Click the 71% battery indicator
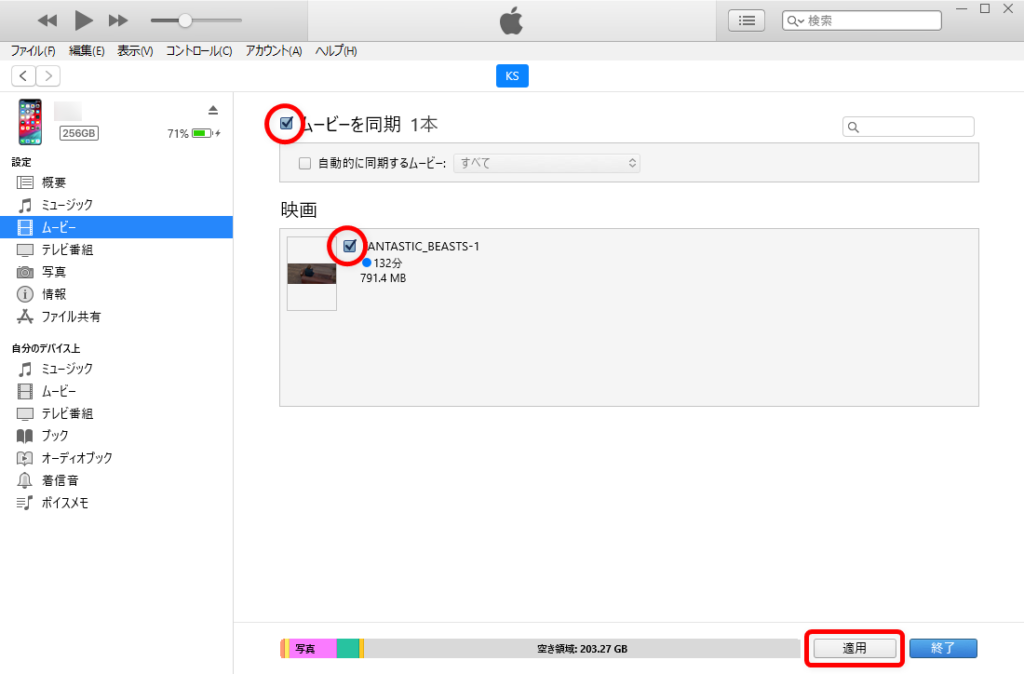 194,133
